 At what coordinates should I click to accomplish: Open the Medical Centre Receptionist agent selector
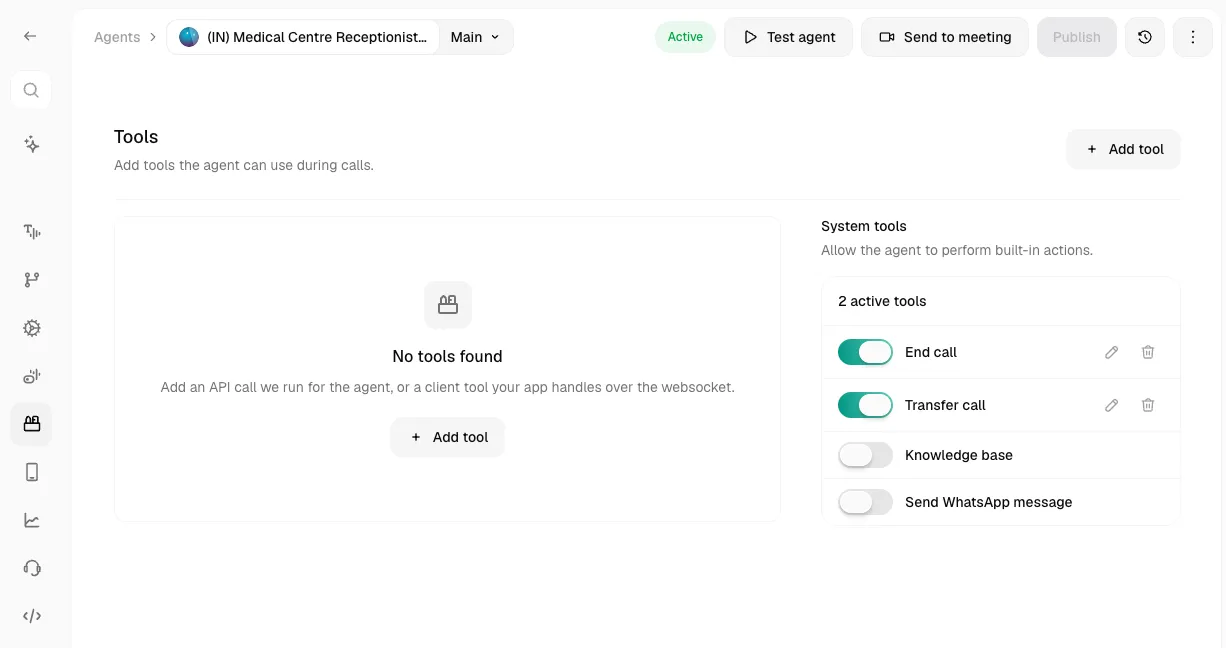[x=304, y=37]
